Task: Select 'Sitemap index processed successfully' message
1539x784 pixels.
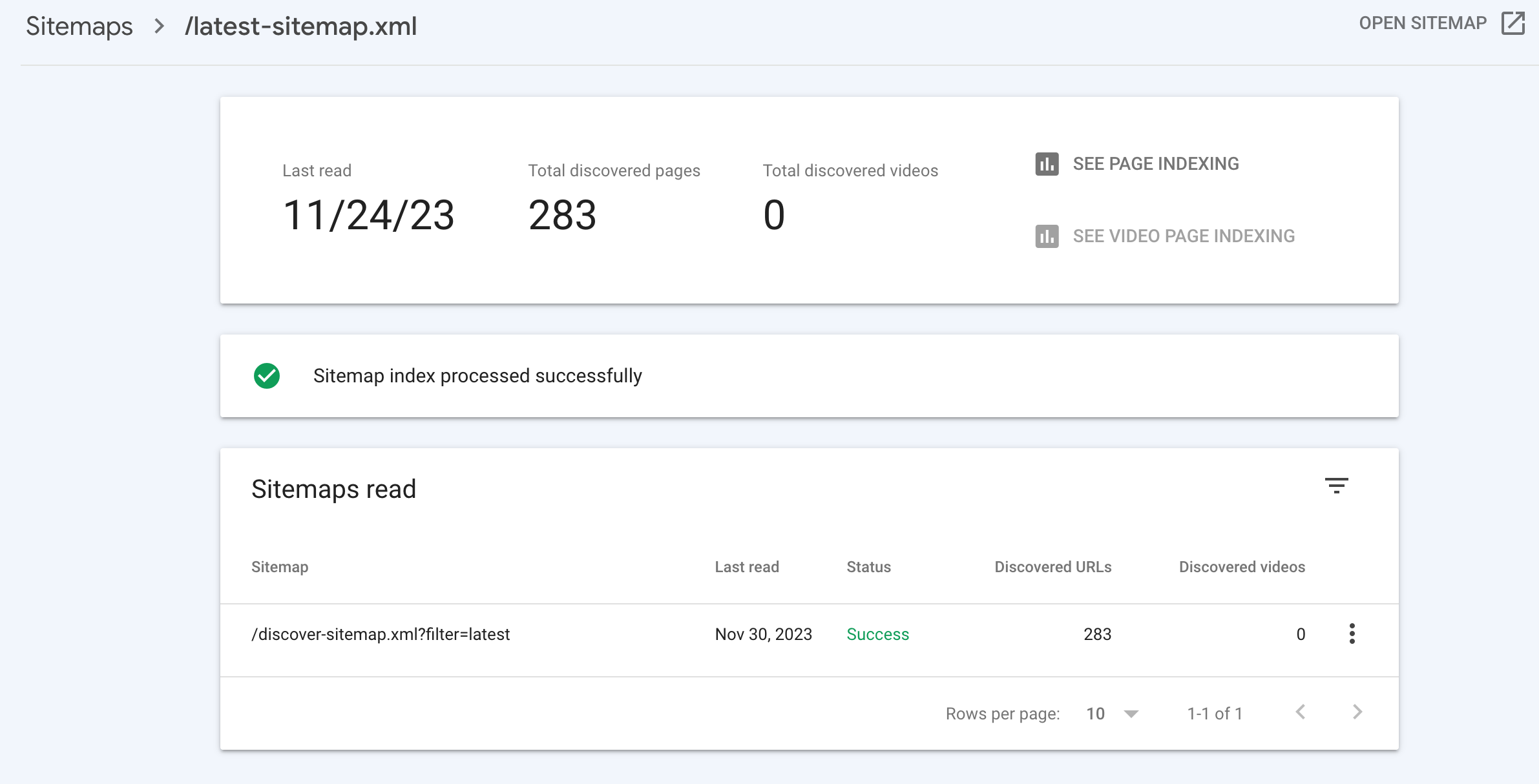Action: (477, 376)
